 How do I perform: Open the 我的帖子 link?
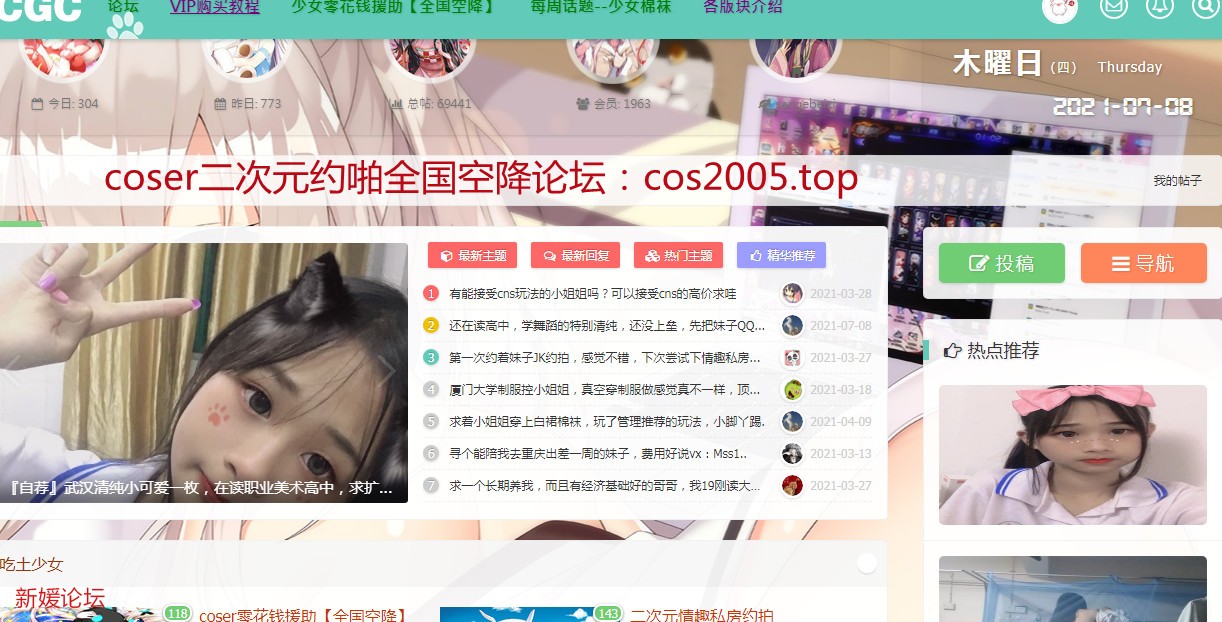1177,181
